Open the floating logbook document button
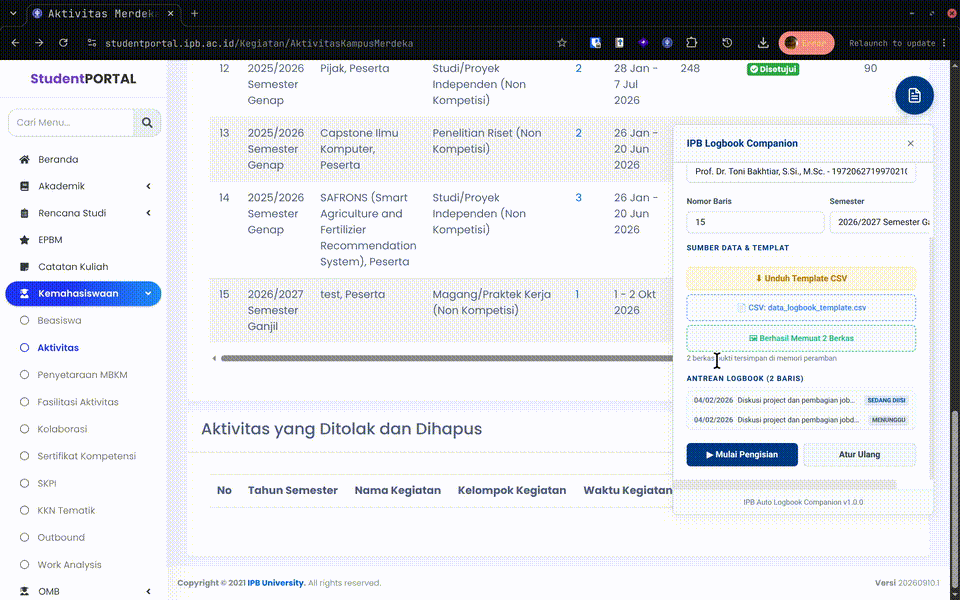960x600 pixels. click(x=914, y=96)
